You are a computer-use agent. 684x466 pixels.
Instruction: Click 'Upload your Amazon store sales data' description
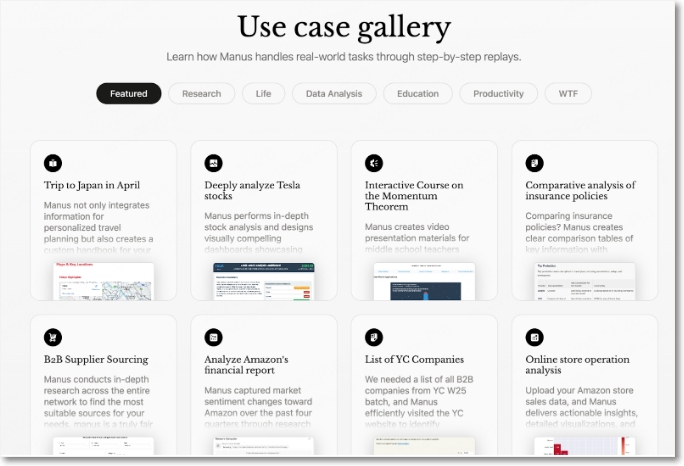(x=581, y=407)
